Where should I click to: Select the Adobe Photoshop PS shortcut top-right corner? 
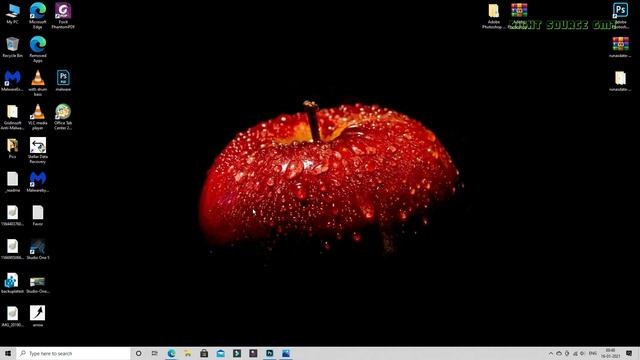coord(620,16)
